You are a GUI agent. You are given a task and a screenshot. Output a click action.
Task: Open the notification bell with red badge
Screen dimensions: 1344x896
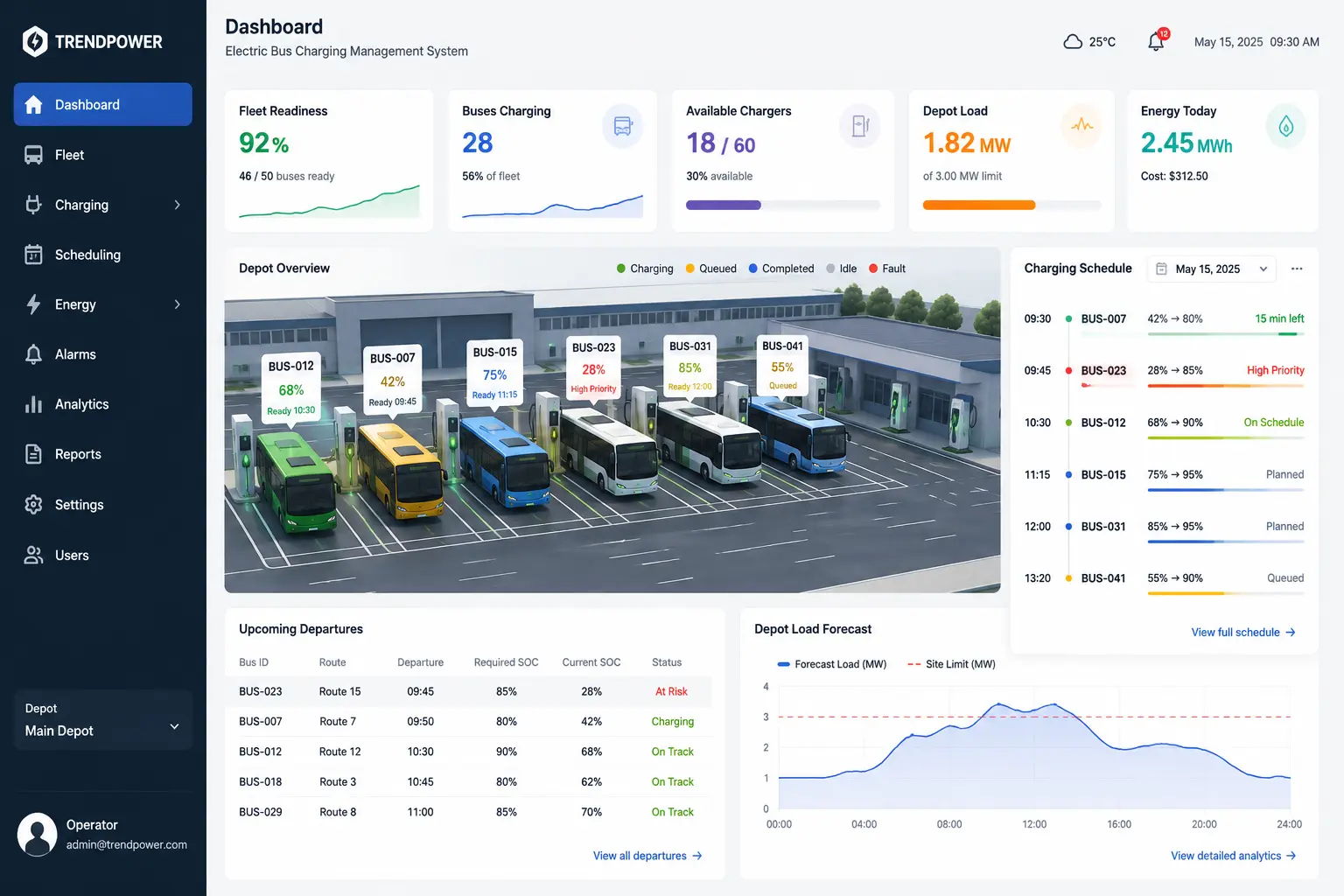(x=1157, y=40)
